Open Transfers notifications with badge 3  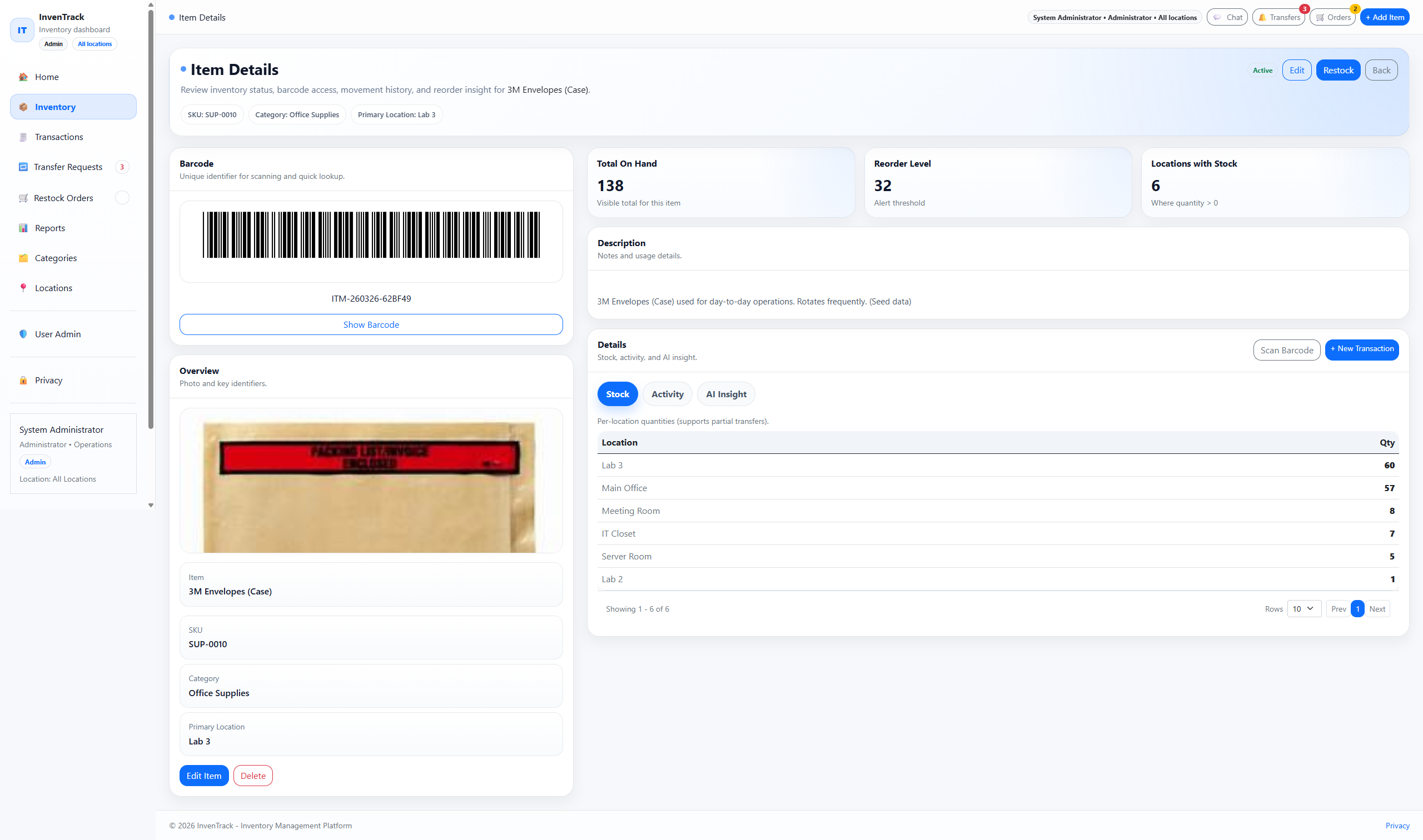pos(1278,17)
